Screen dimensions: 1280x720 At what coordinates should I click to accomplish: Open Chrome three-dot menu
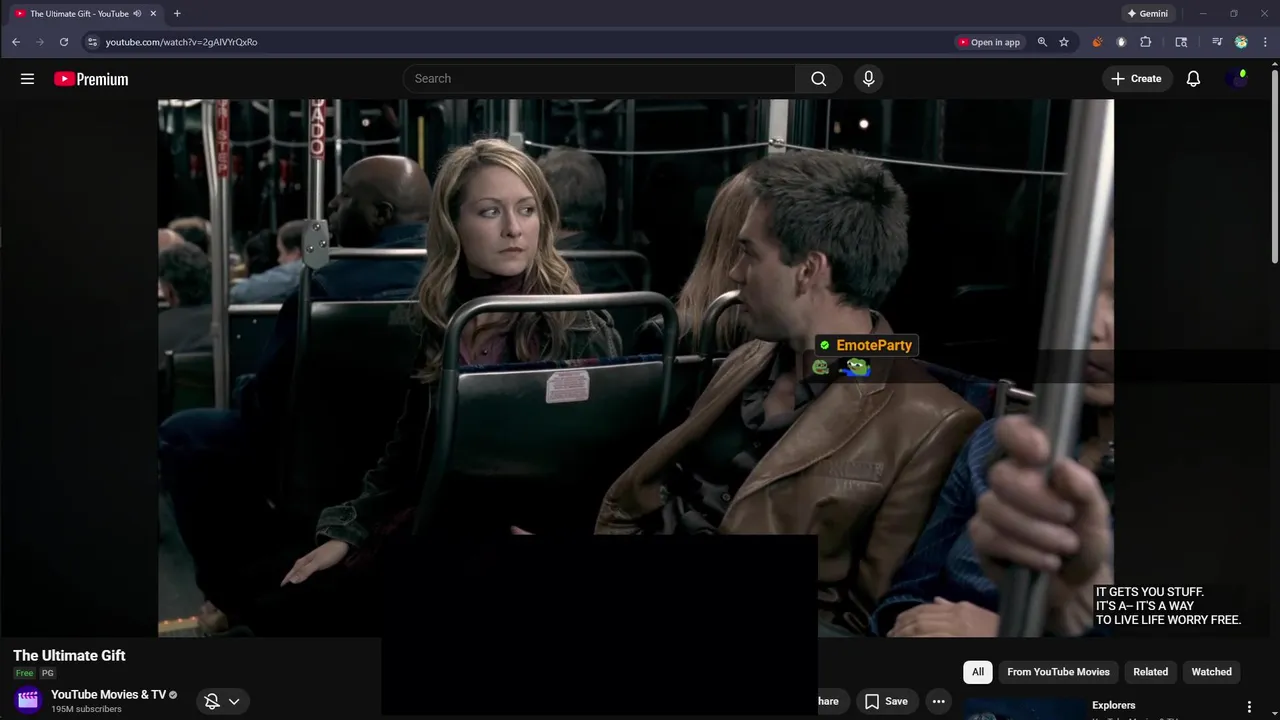coord(1265,42)
